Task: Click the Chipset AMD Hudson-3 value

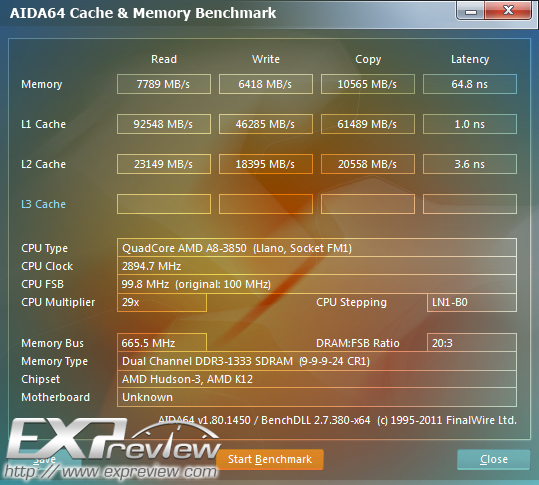Action: 317,379
